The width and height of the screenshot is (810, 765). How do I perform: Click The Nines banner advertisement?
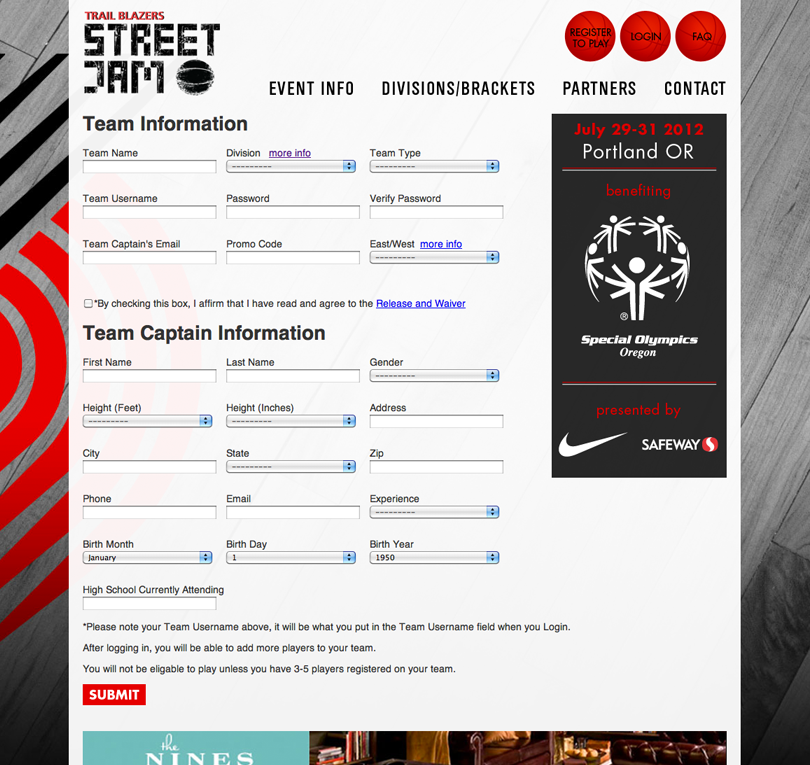(x=404, y=747)
